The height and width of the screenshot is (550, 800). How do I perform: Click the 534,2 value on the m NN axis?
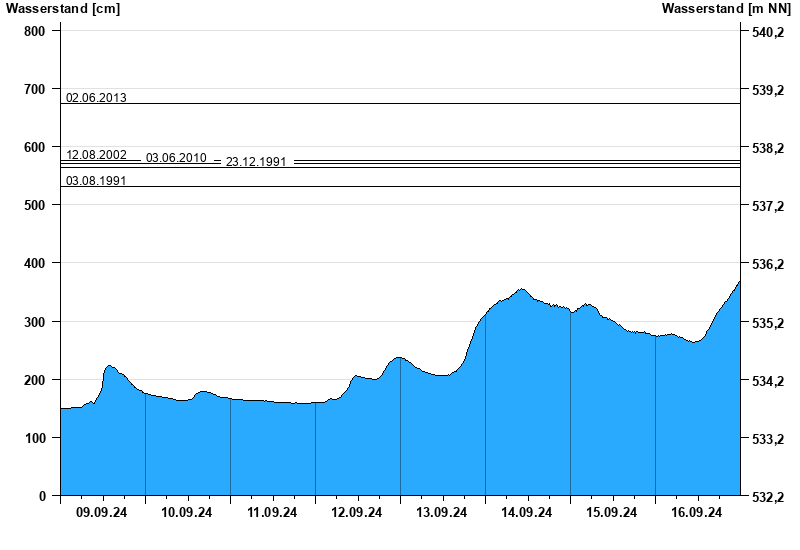click(768, 381)
